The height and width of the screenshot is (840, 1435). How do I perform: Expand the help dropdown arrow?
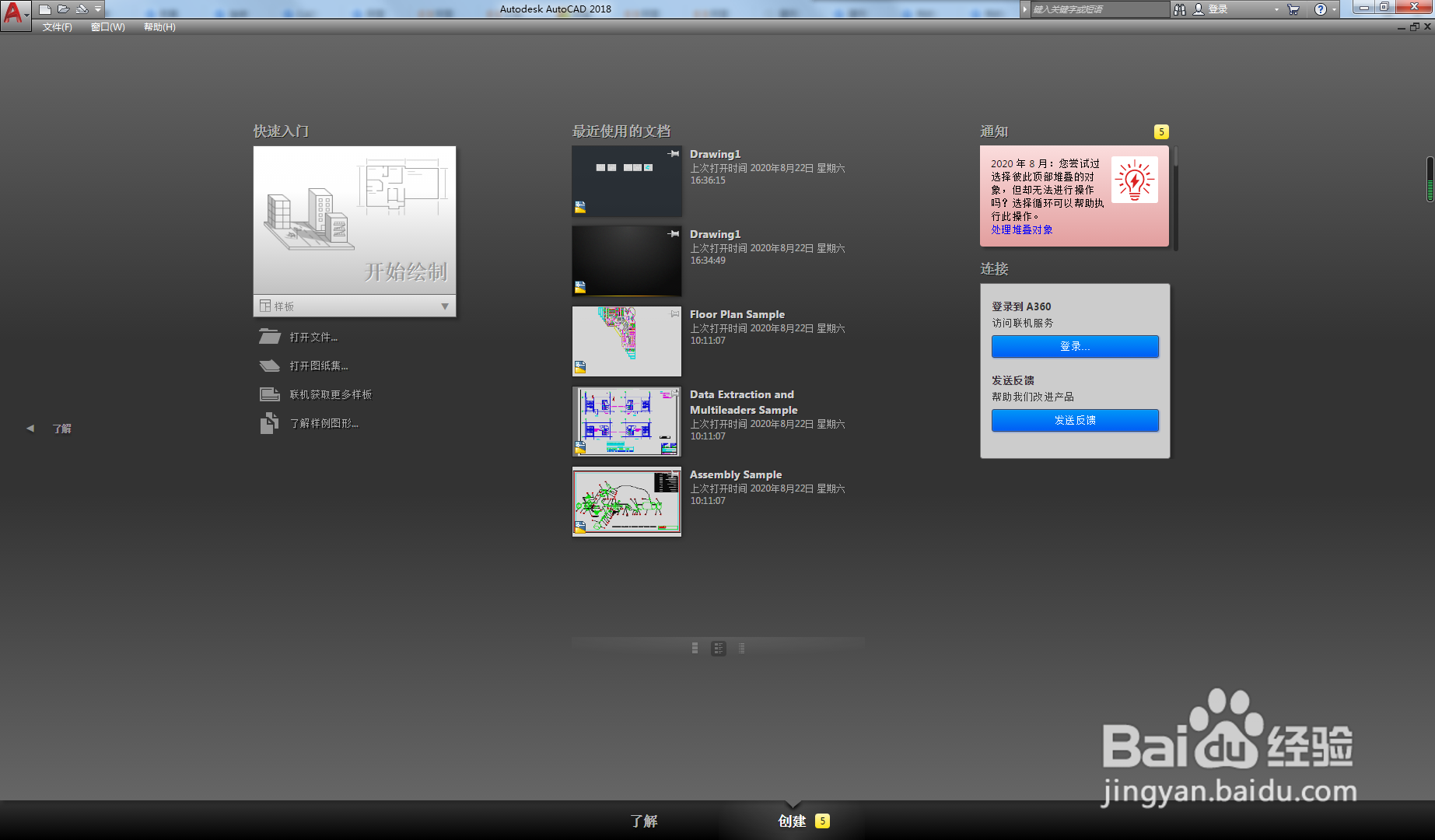pos(1335,9)
